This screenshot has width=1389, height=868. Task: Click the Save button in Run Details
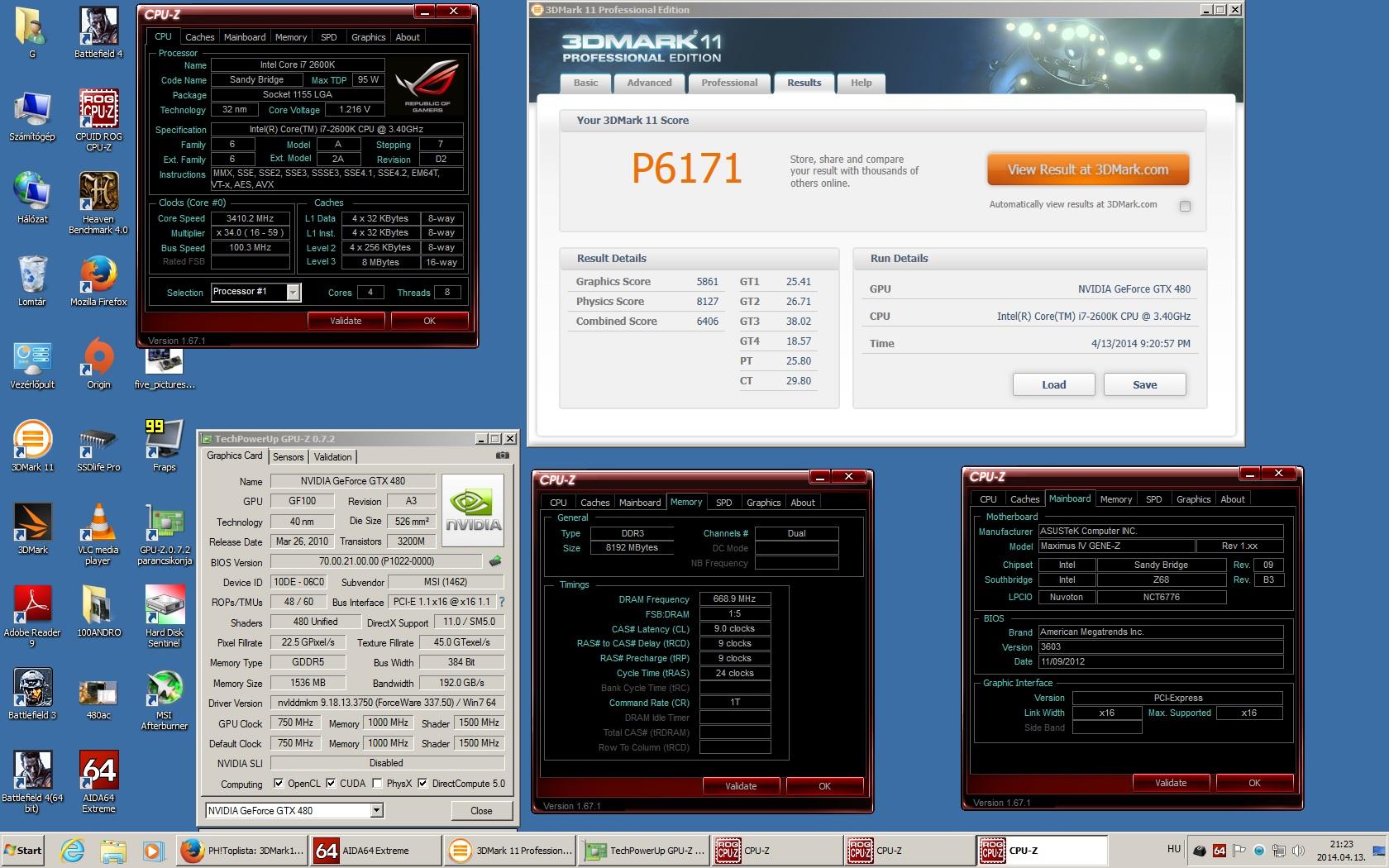(1145, 384)
